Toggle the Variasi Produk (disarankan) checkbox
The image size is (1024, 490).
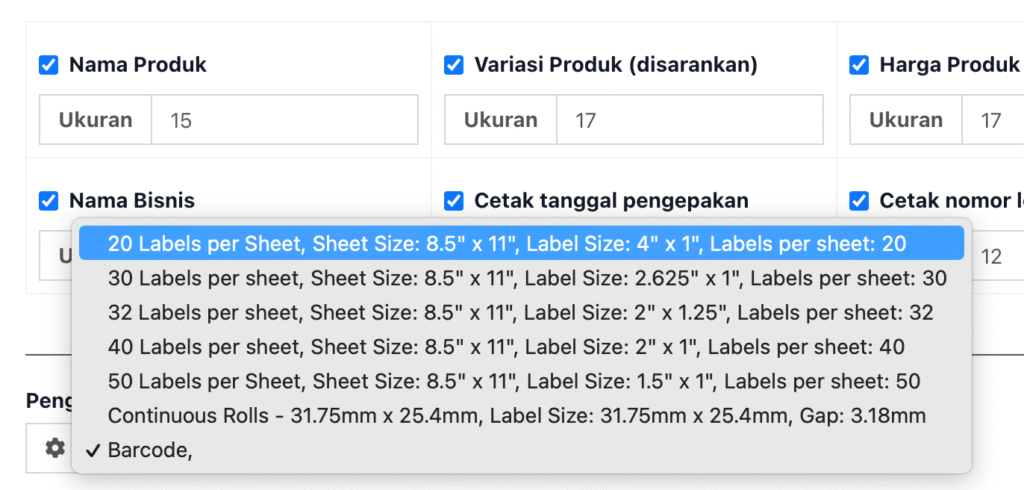point(453,65)
